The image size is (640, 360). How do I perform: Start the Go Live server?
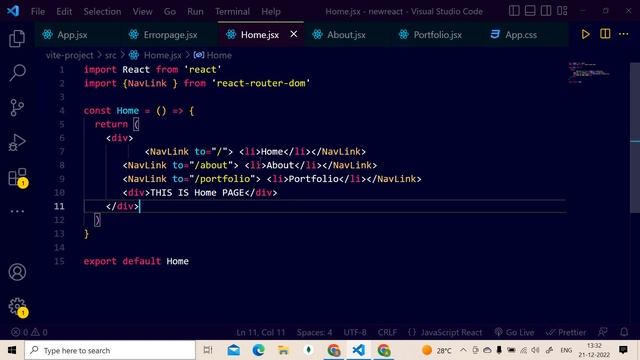[514, 332]
